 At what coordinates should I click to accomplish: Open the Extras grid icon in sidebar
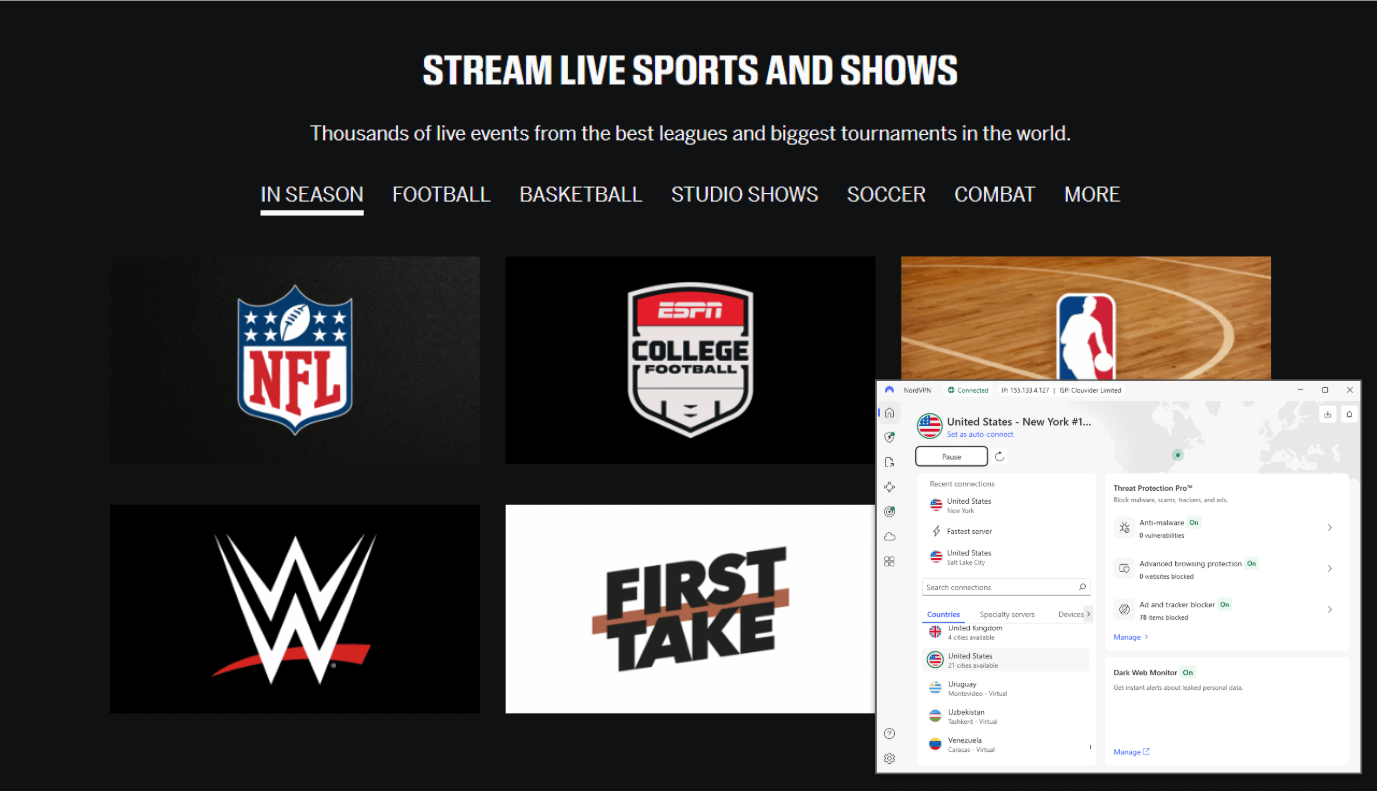tap(889, 561)
